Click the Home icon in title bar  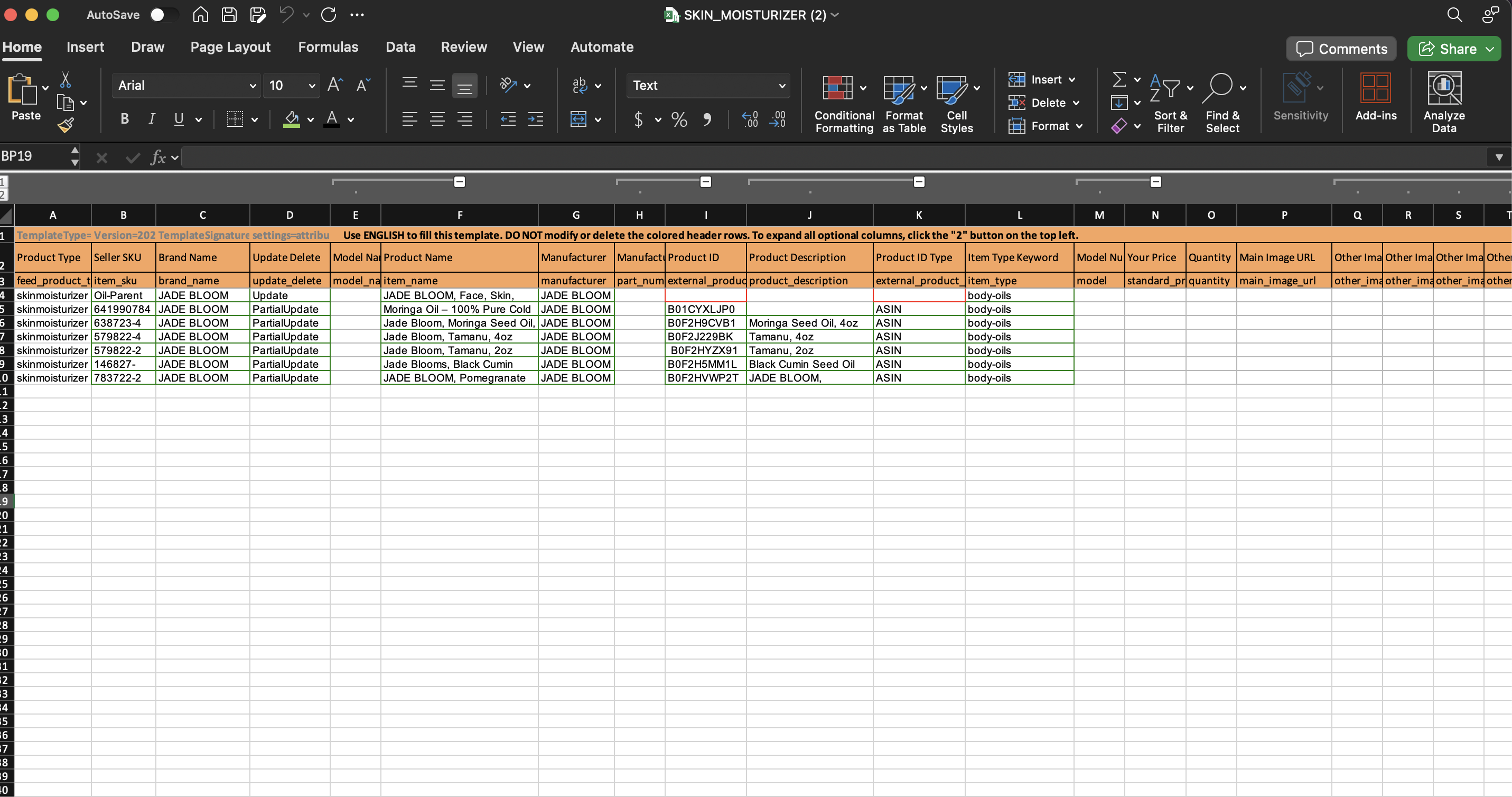click(200, 15)
